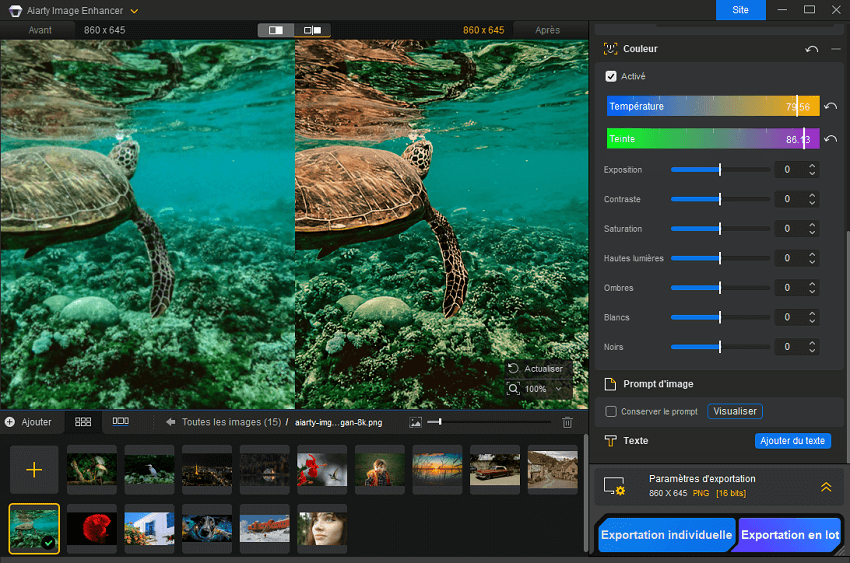
Task: Click the back arrow beside Toutes les images
Action: click(x=171, y=423)
